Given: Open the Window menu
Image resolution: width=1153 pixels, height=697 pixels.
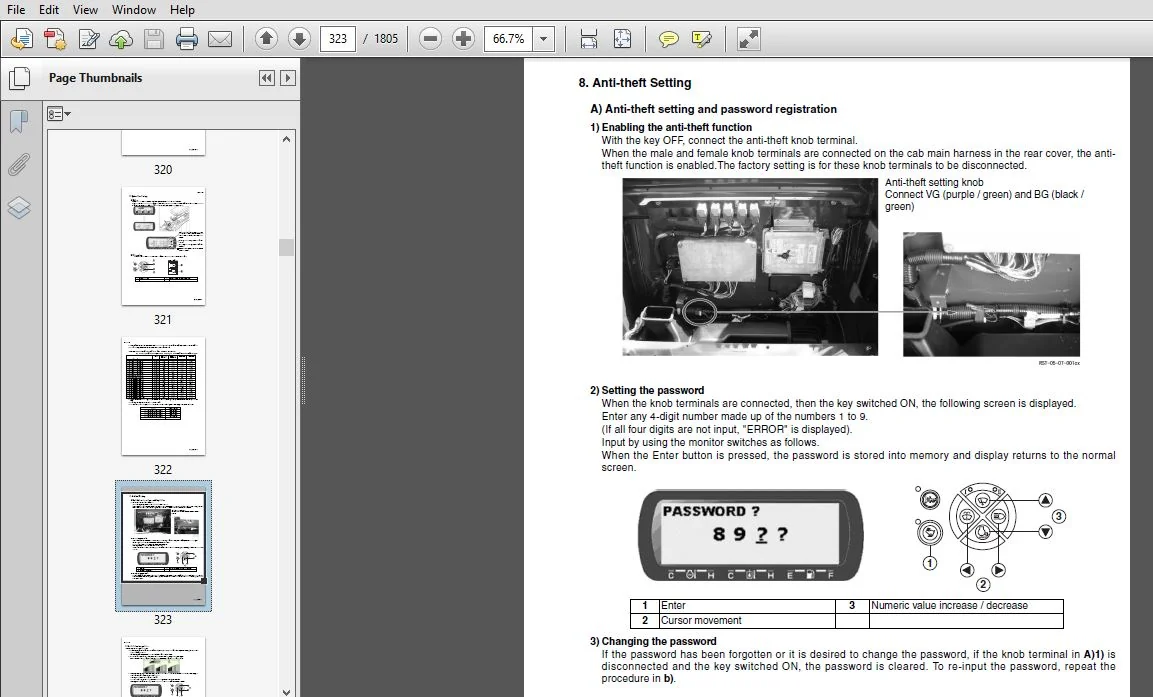Looking at the screenshot, I should pyautogui.click(x=133, y=10).
